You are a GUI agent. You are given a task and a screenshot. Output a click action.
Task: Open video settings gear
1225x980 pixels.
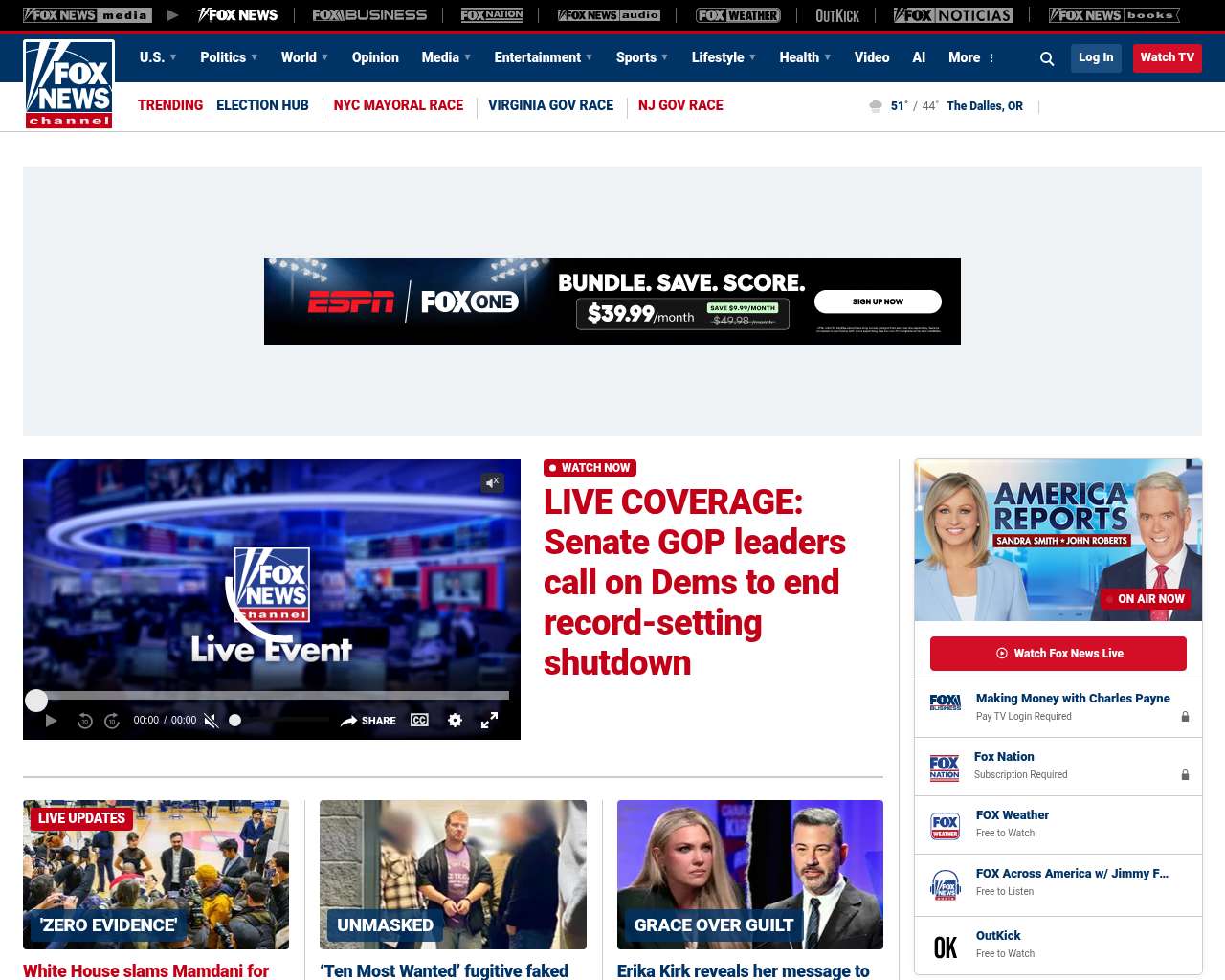pyautogui.click(x=455, y=721)
